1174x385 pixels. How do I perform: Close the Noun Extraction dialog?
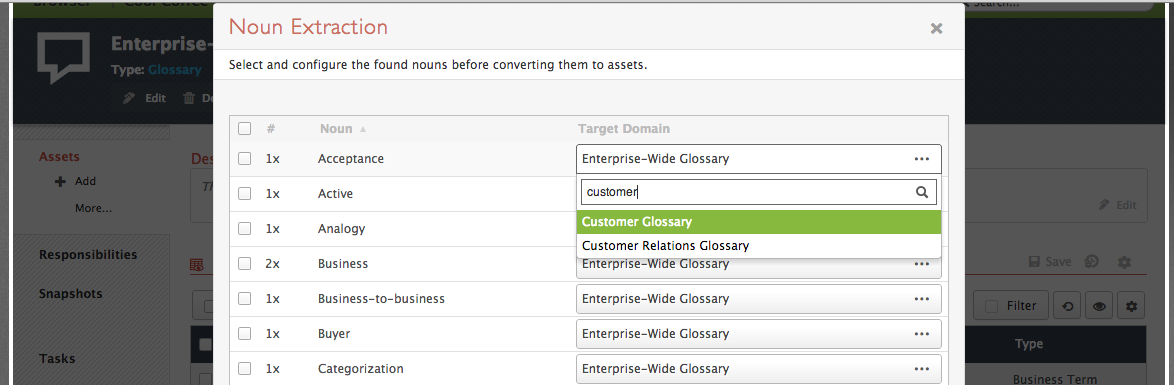(936, 28)
